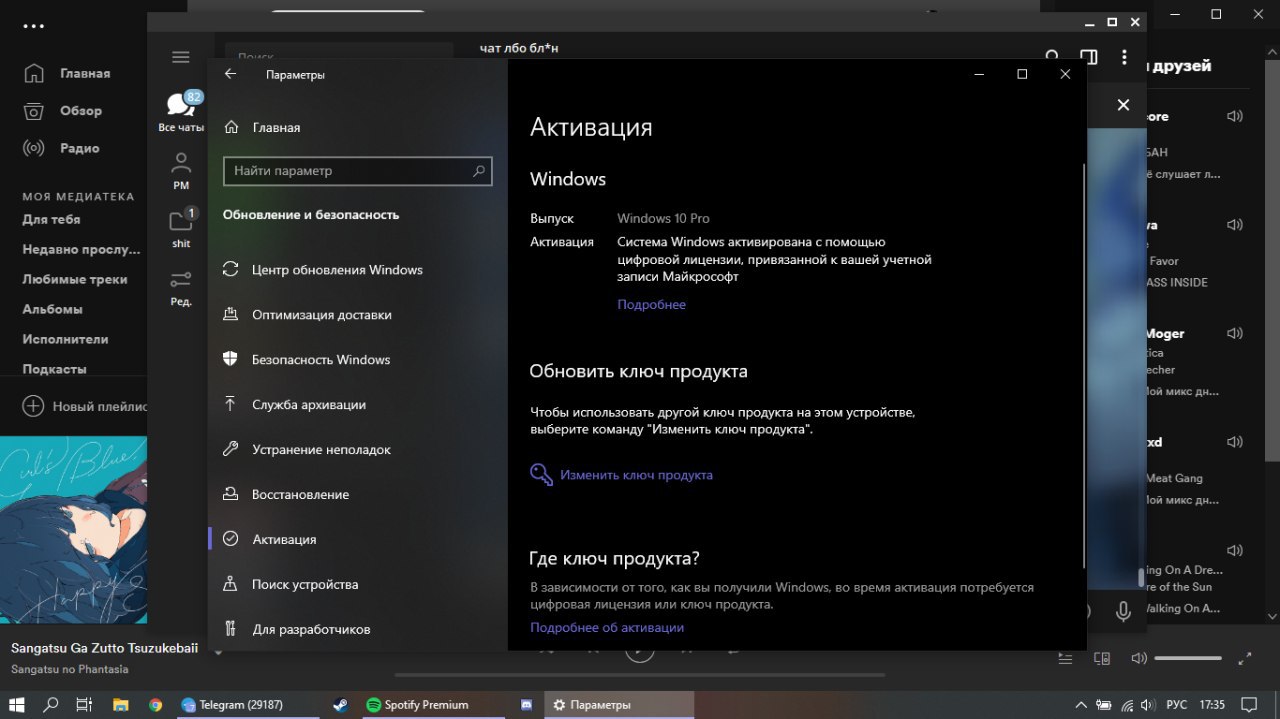Click artist Sangatsu no Phantasia

[70, 669]
